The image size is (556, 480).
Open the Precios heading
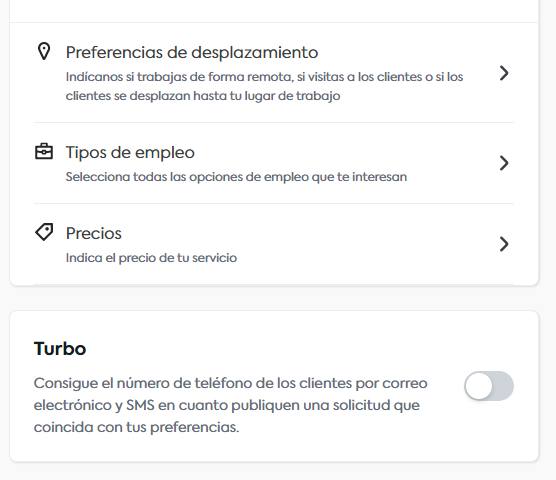coord(94,233)
